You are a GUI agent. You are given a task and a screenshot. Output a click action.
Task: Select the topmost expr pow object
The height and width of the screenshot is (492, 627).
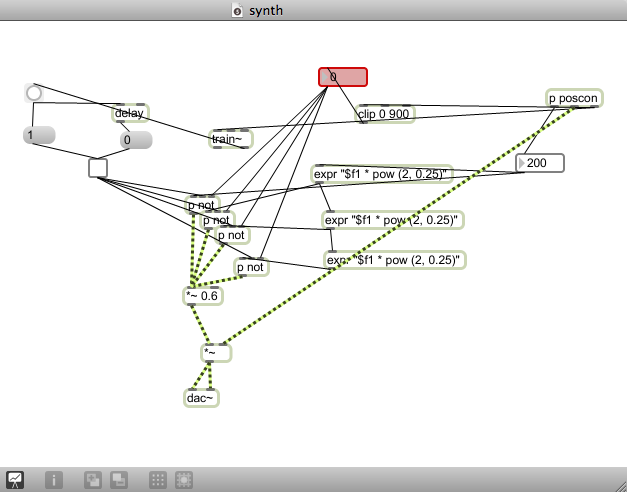[x=382, y=174]
